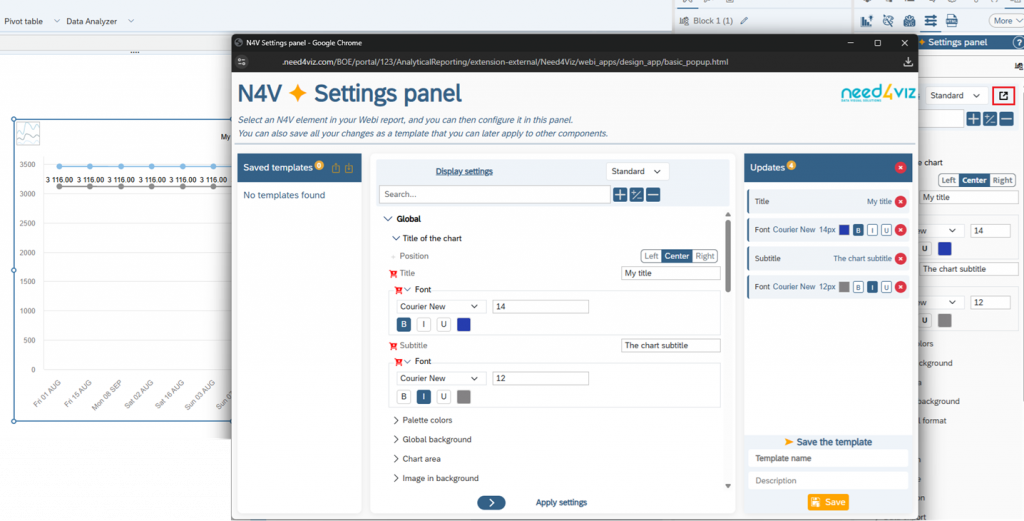Toggle italic for the subtitle font
Image resolution: width=1024 pixels, height=521 pixels.
click(x=424, y=396)
